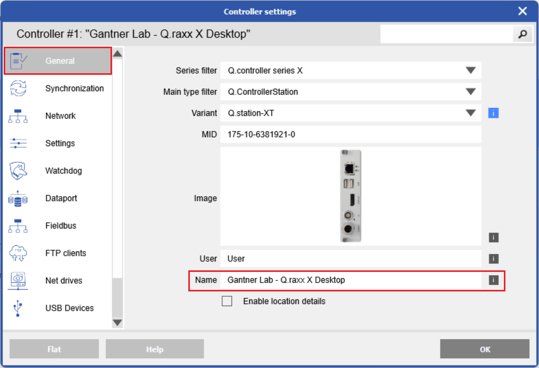Click the Net drives icon

pyautogui.click(x=18, y=281)
